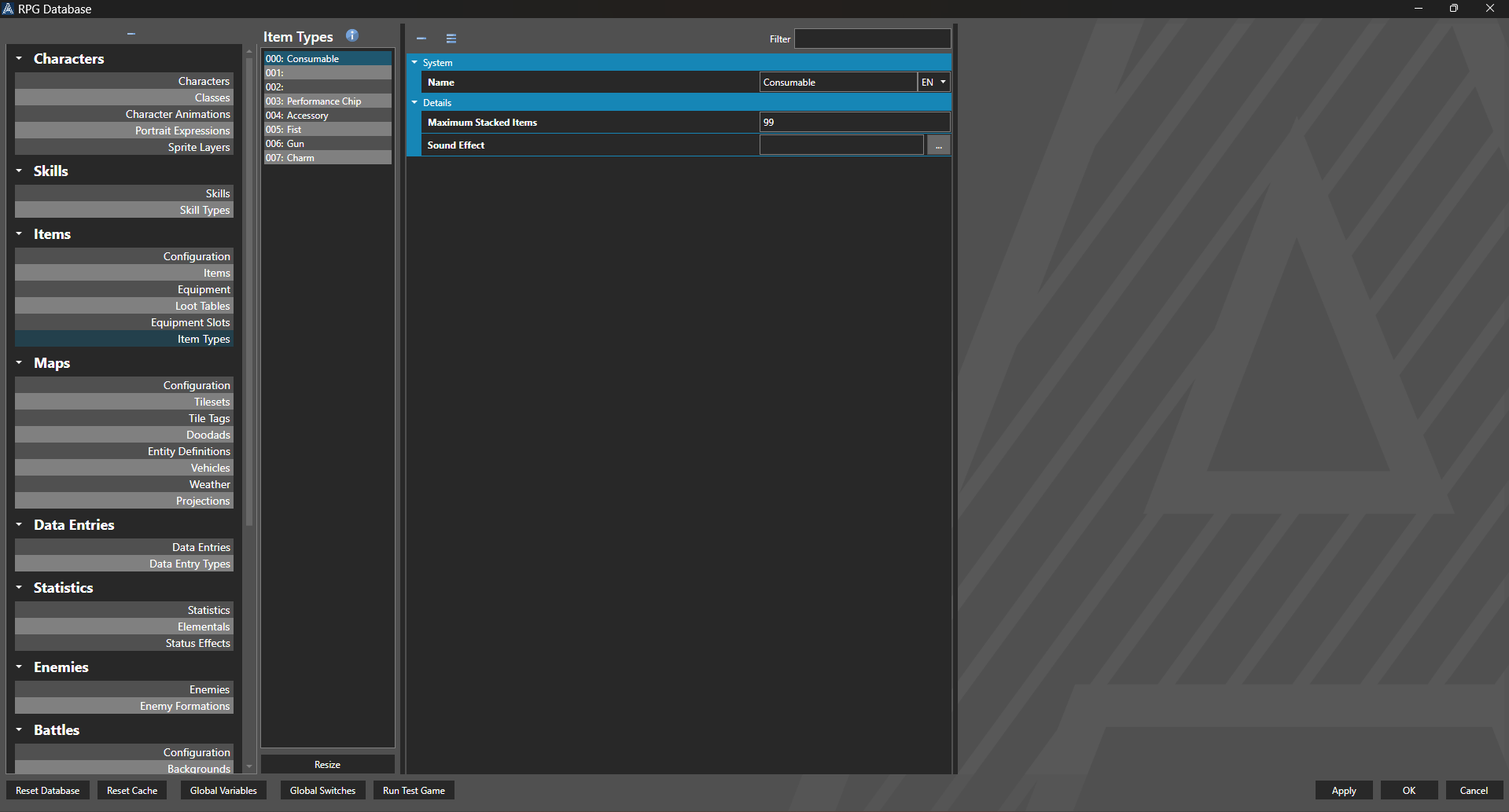
Task: Open Equipment Slots from the Items section
Action: coord(190,322)
